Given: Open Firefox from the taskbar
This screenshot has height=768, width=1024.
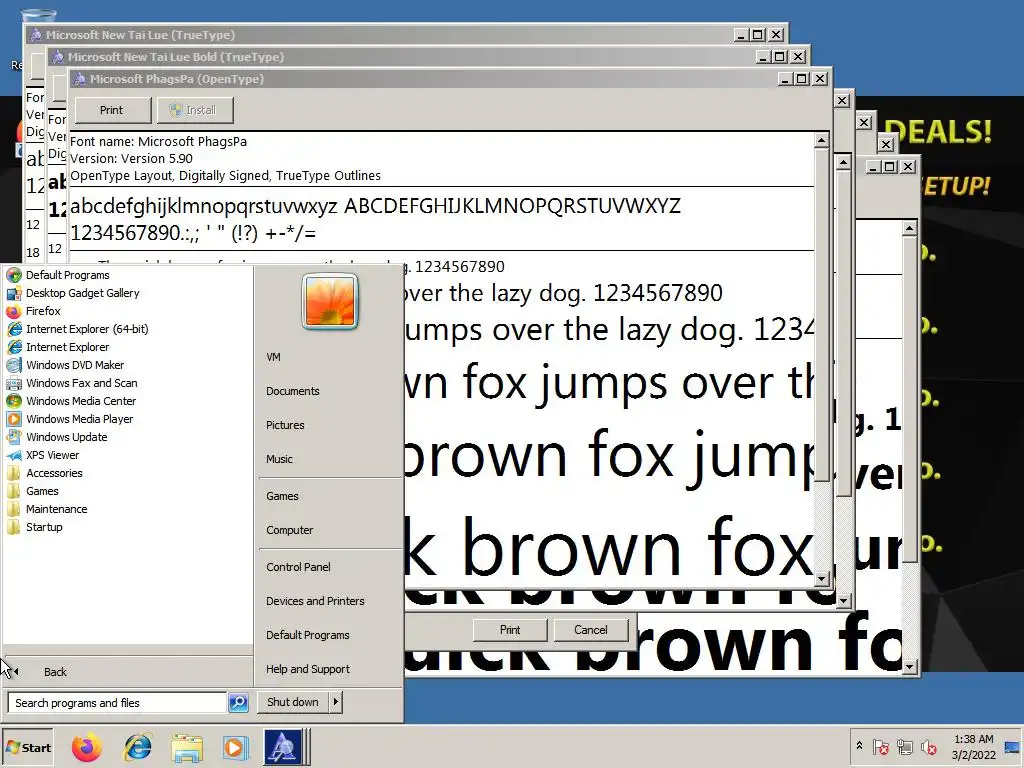Looking at the screenshot, I should [x=86, y=748].
